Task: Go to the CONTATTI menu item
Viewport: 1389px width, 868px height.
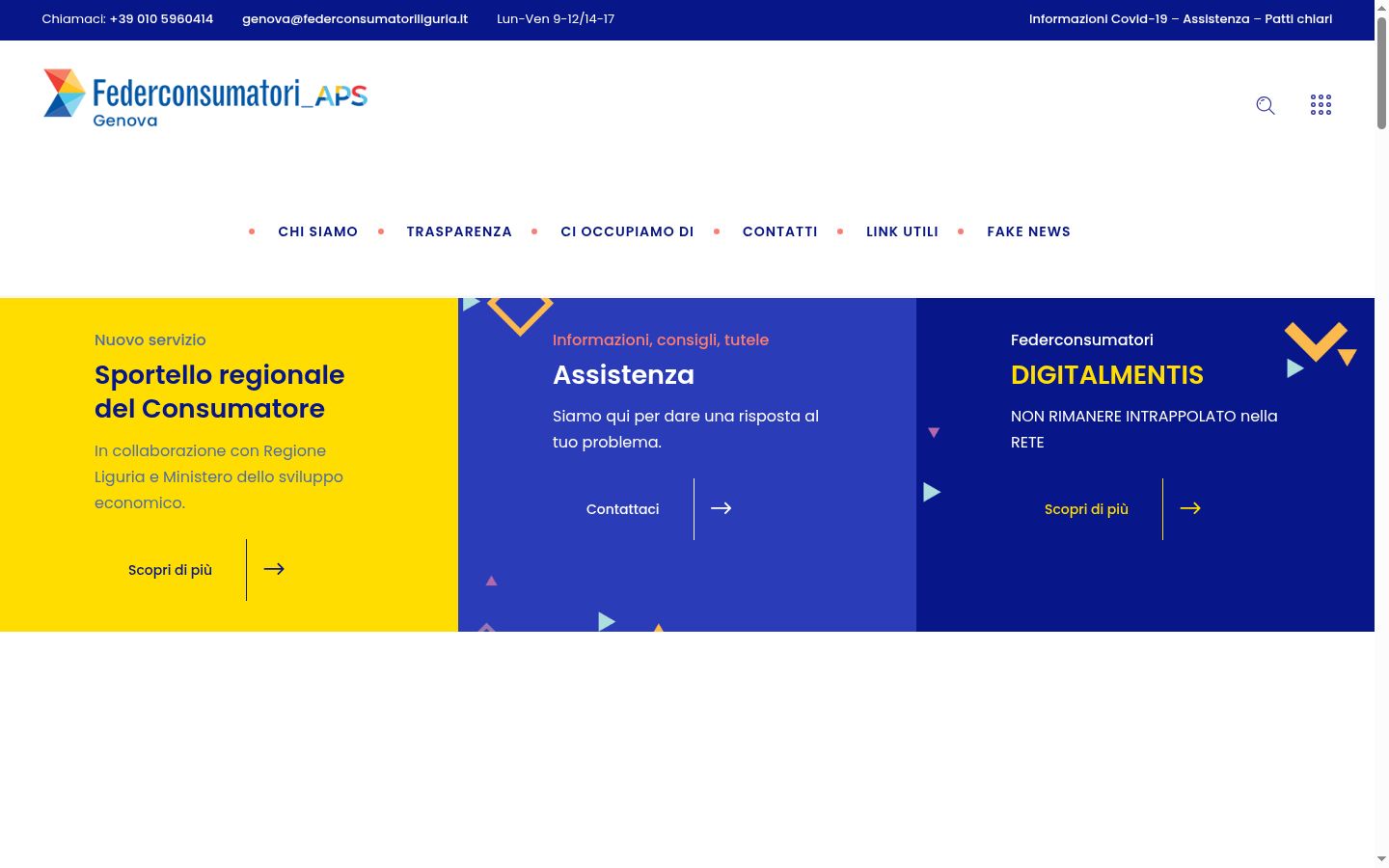Action: point(780,231)
